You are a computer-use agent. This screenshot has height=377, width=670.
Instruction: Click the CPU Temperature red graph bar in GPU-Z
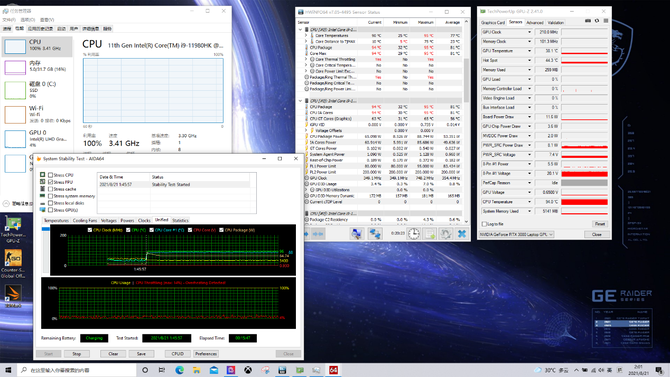(584, 202)
